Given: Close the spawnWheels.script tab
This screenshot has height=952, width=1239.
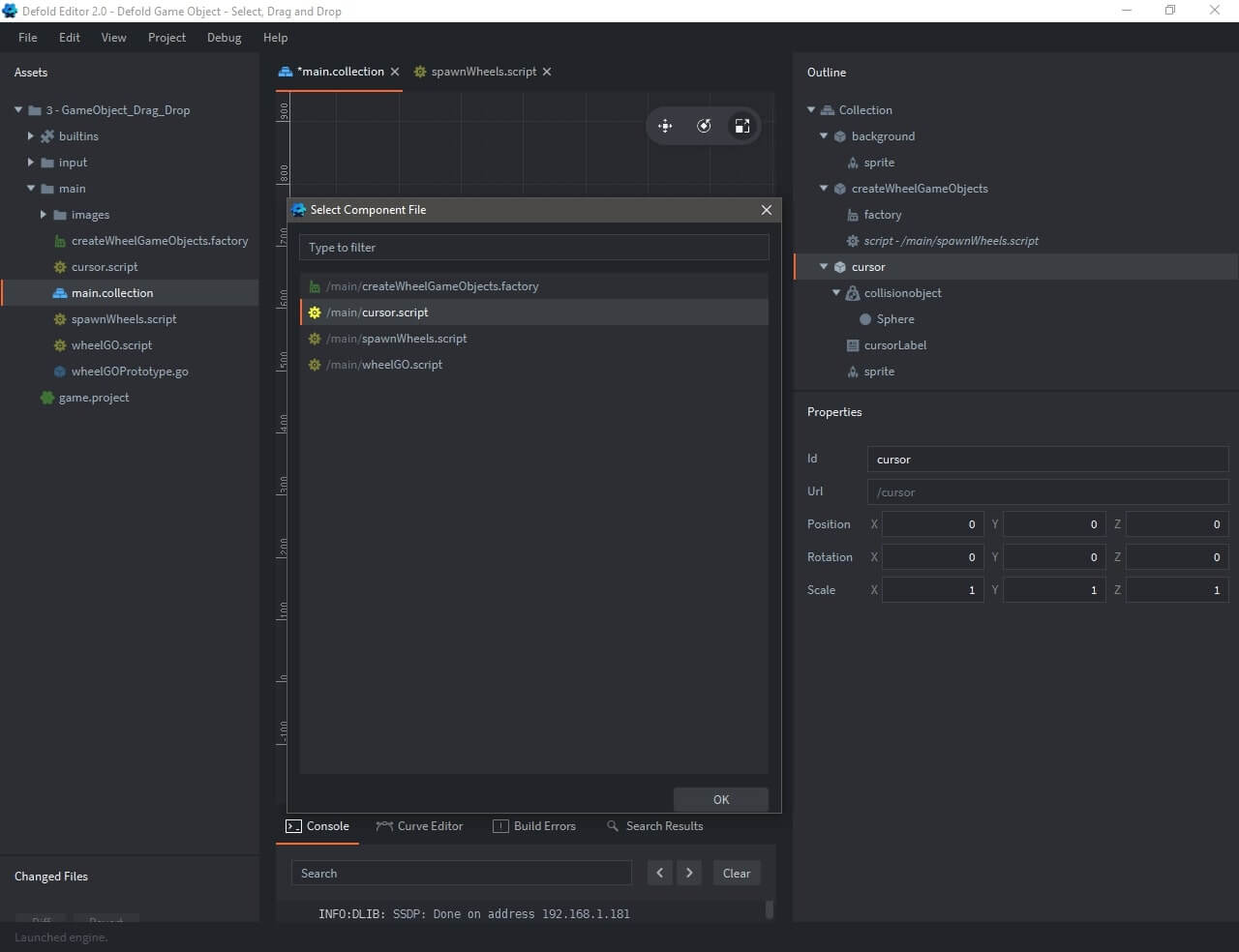Looking at the screenshot, I should 547,72.
